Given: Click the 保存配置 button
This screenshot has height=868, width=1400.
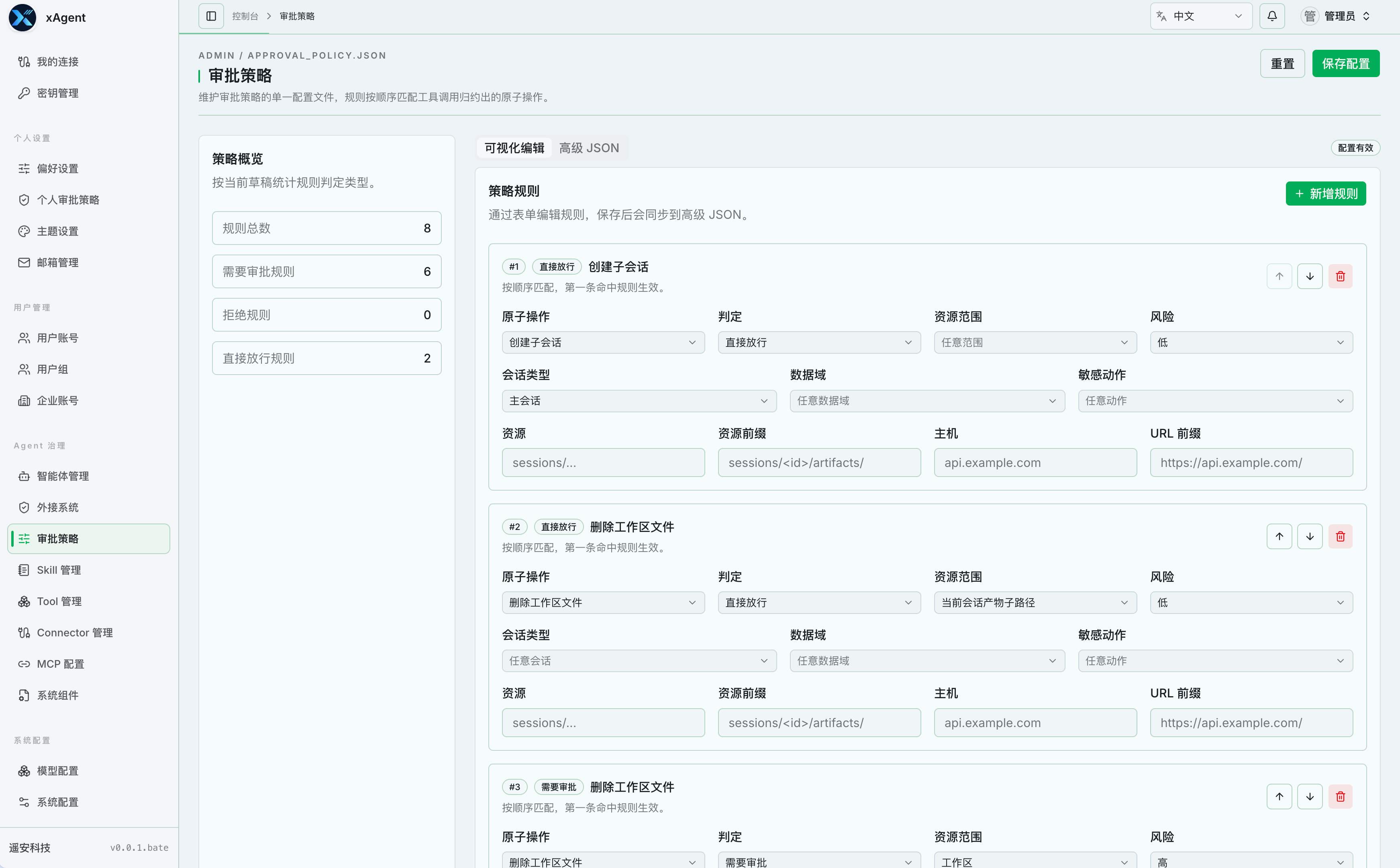Looking at the screenshot, I should (1345, 64).
